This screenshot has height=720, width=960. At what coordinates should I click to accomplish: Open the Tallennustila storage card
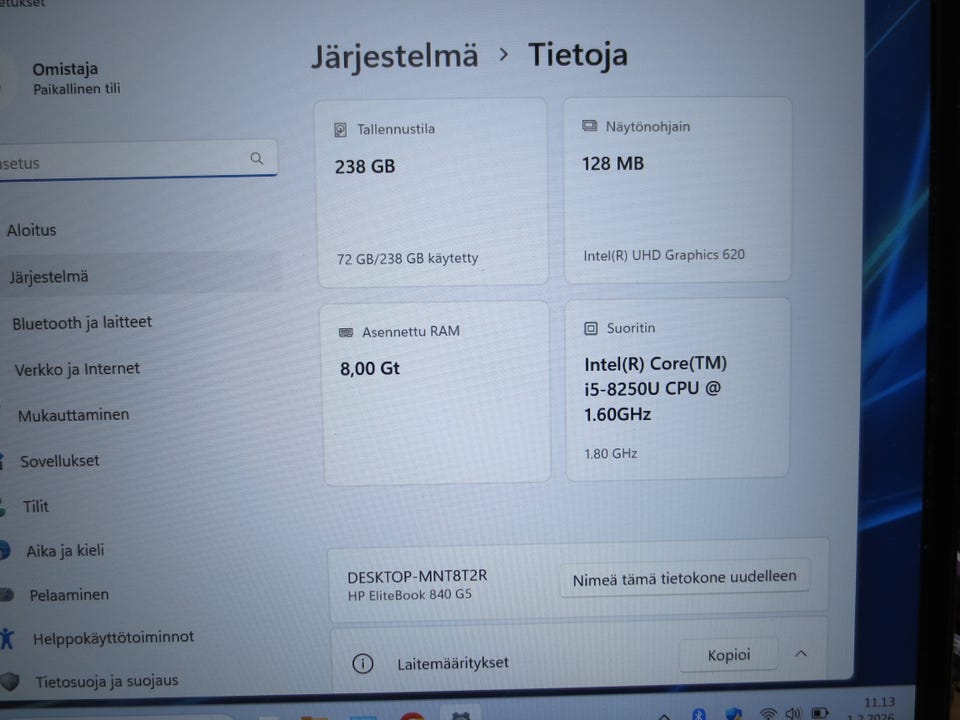[x=432, y=192]
